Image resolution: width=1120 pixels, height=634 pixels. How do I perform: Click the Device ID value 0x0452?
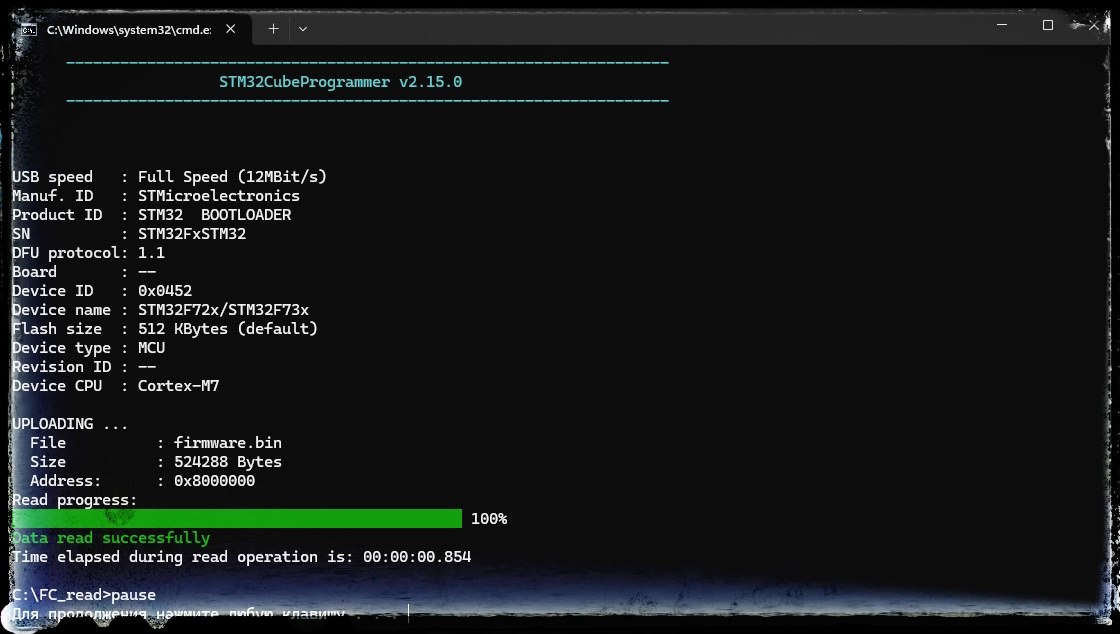165,291
